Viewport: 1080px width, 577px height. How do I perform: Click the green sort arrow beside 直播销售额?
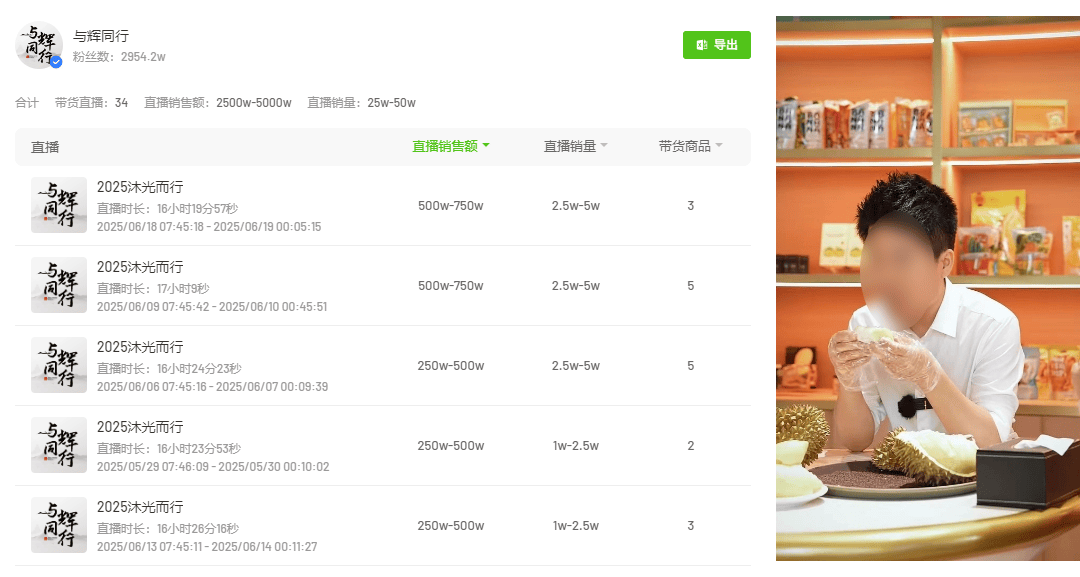click(486, 145)
